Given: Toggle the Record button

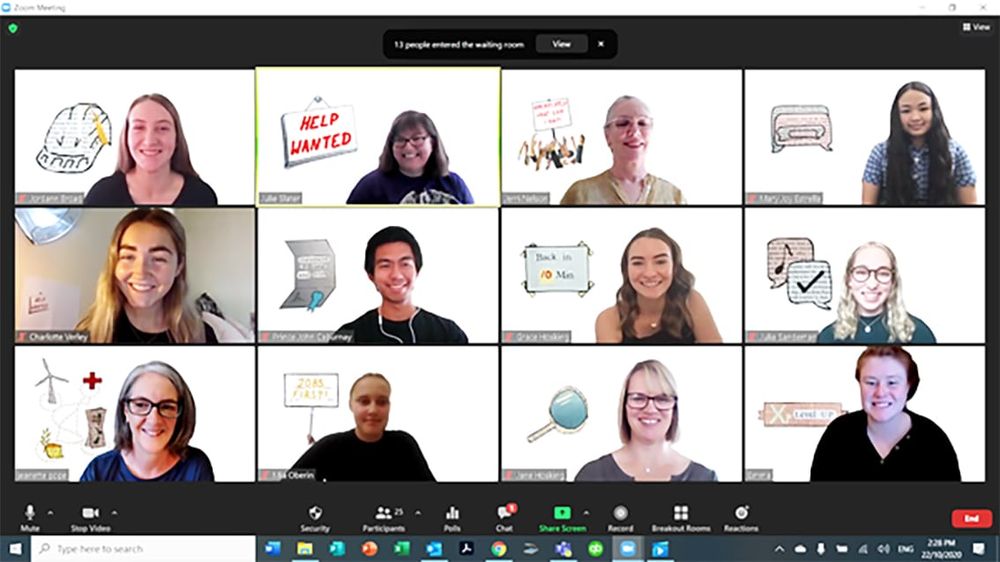Looking at the screenshot, I should click(620, 518).
